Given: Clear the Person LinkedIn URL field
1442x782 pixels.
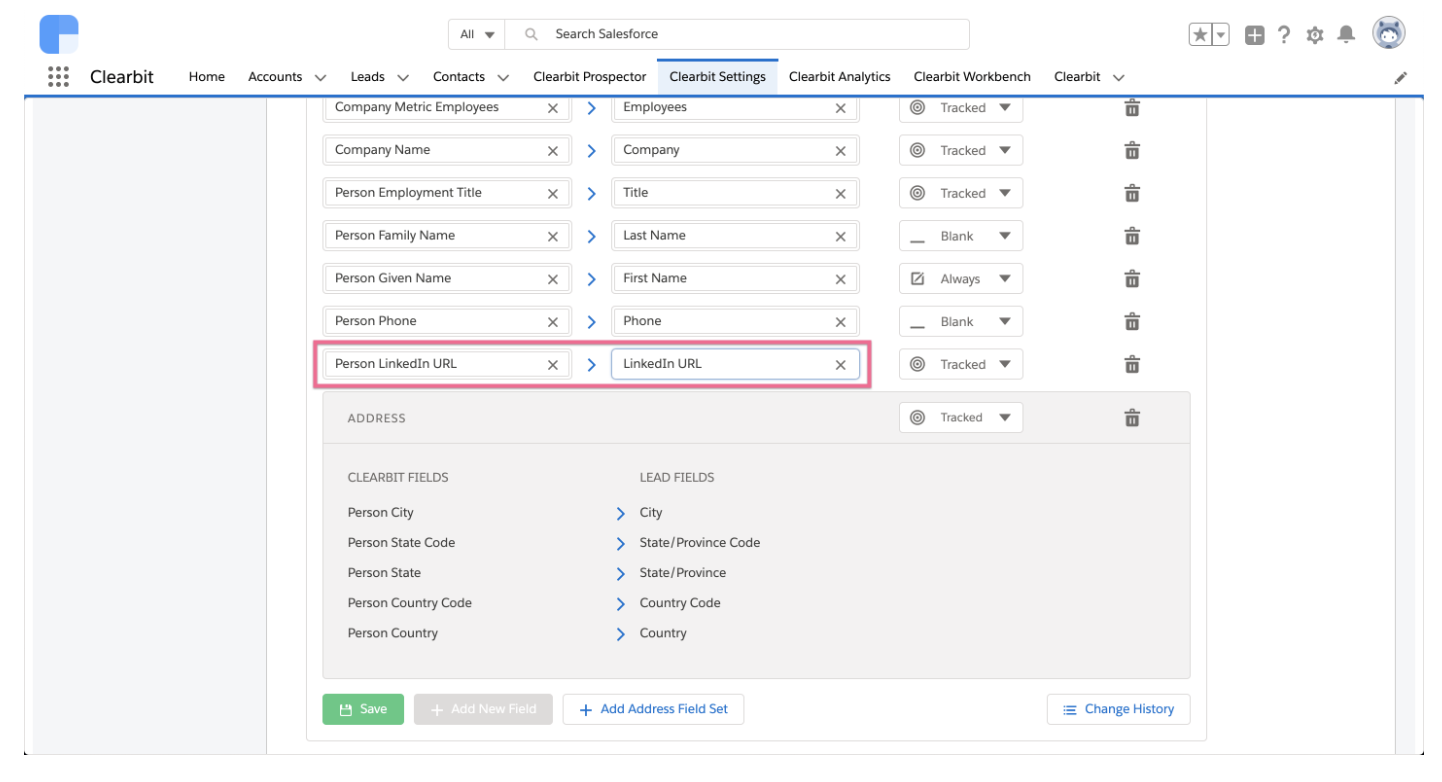Looking at the screenshot, I should 552,365.
